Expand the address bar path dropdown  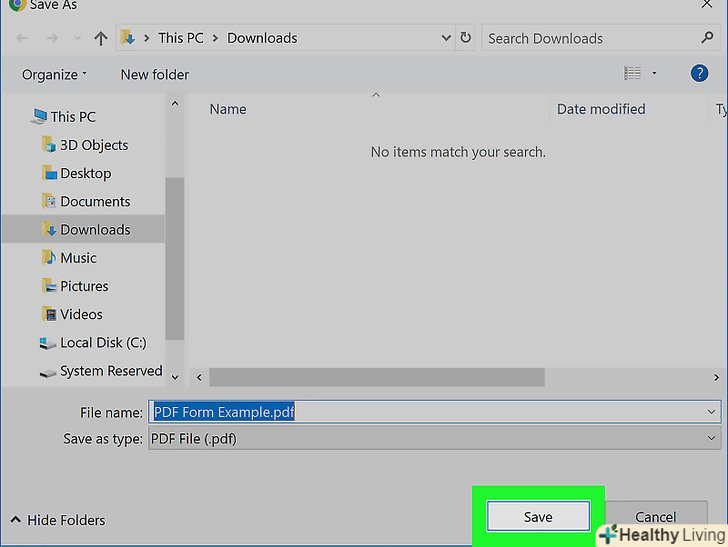(x=446, y=38)
